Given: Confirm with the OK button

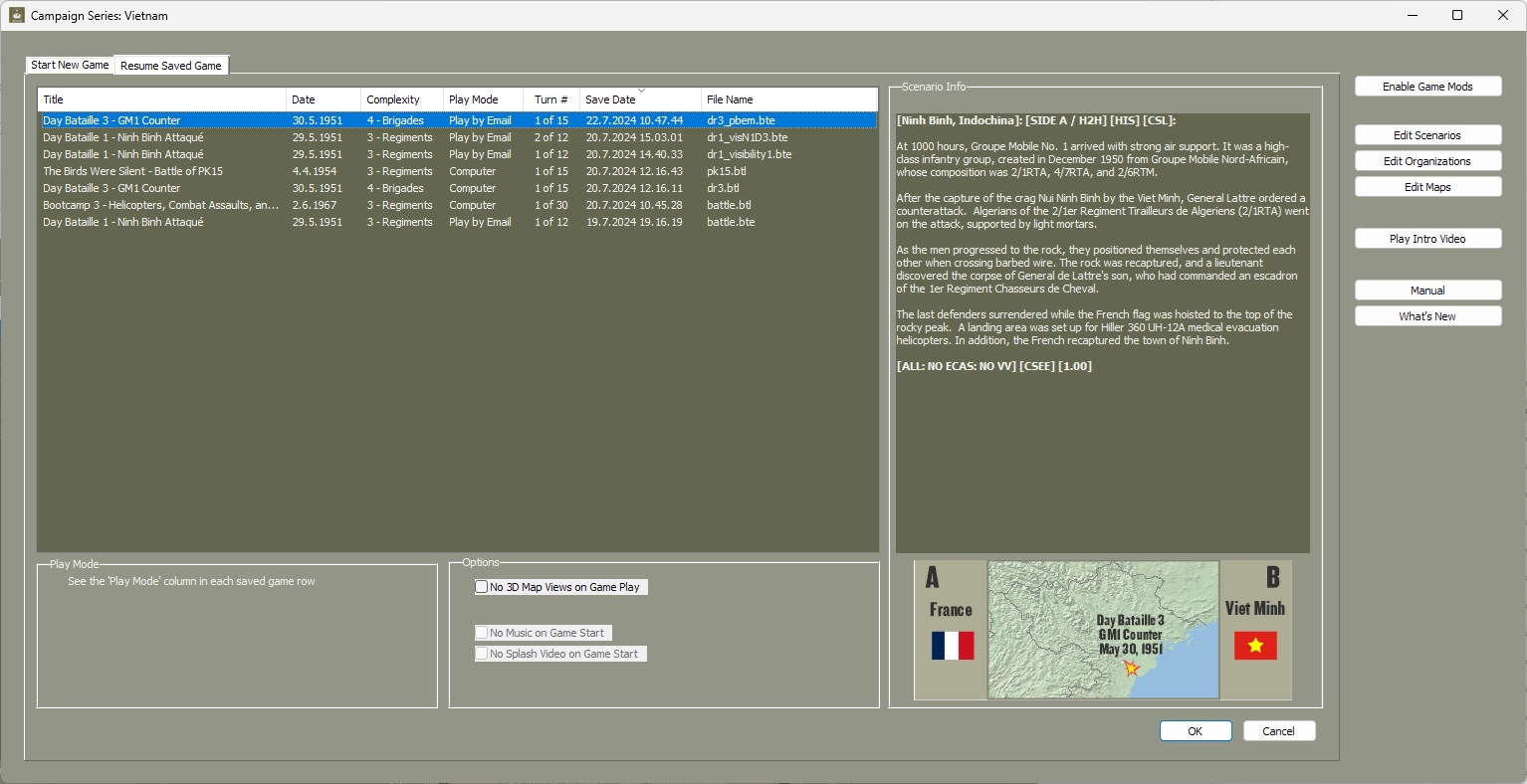Looking at the screenshot, I should click(x=1196, y=731).
